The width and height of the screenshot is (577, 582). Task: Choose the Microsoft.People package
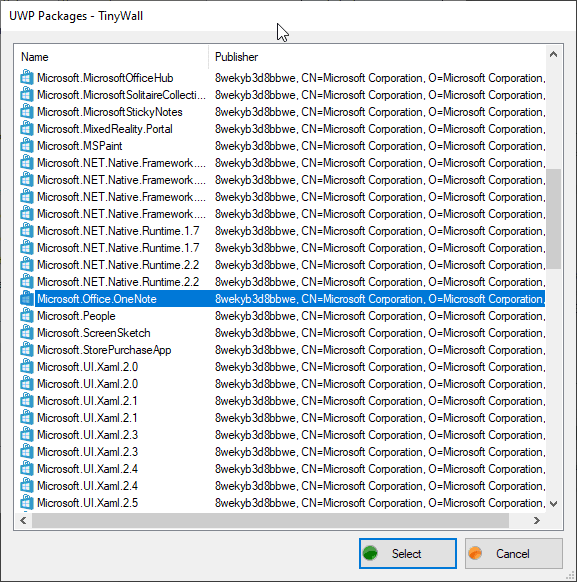coord(76,316)
